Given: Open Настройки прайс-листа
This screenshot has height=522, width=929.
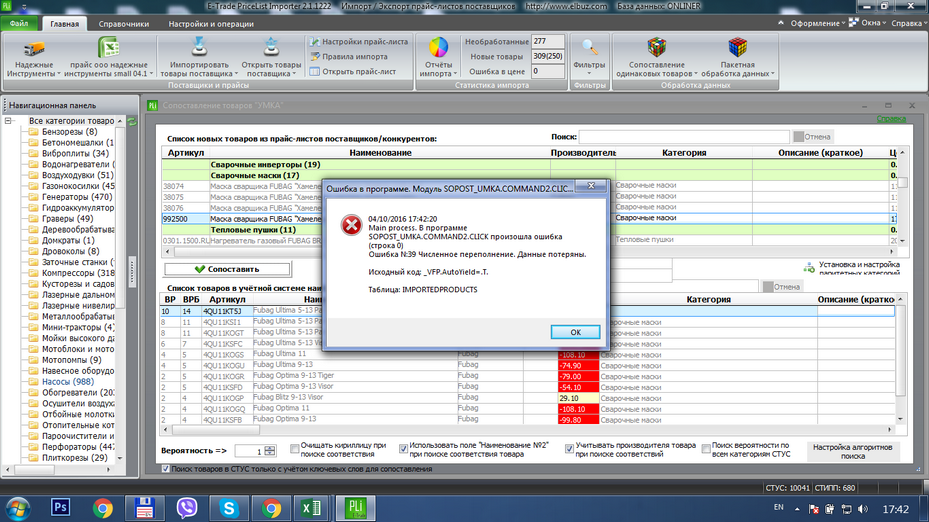Looking at the screenshot, I should (x=359, y=41).
